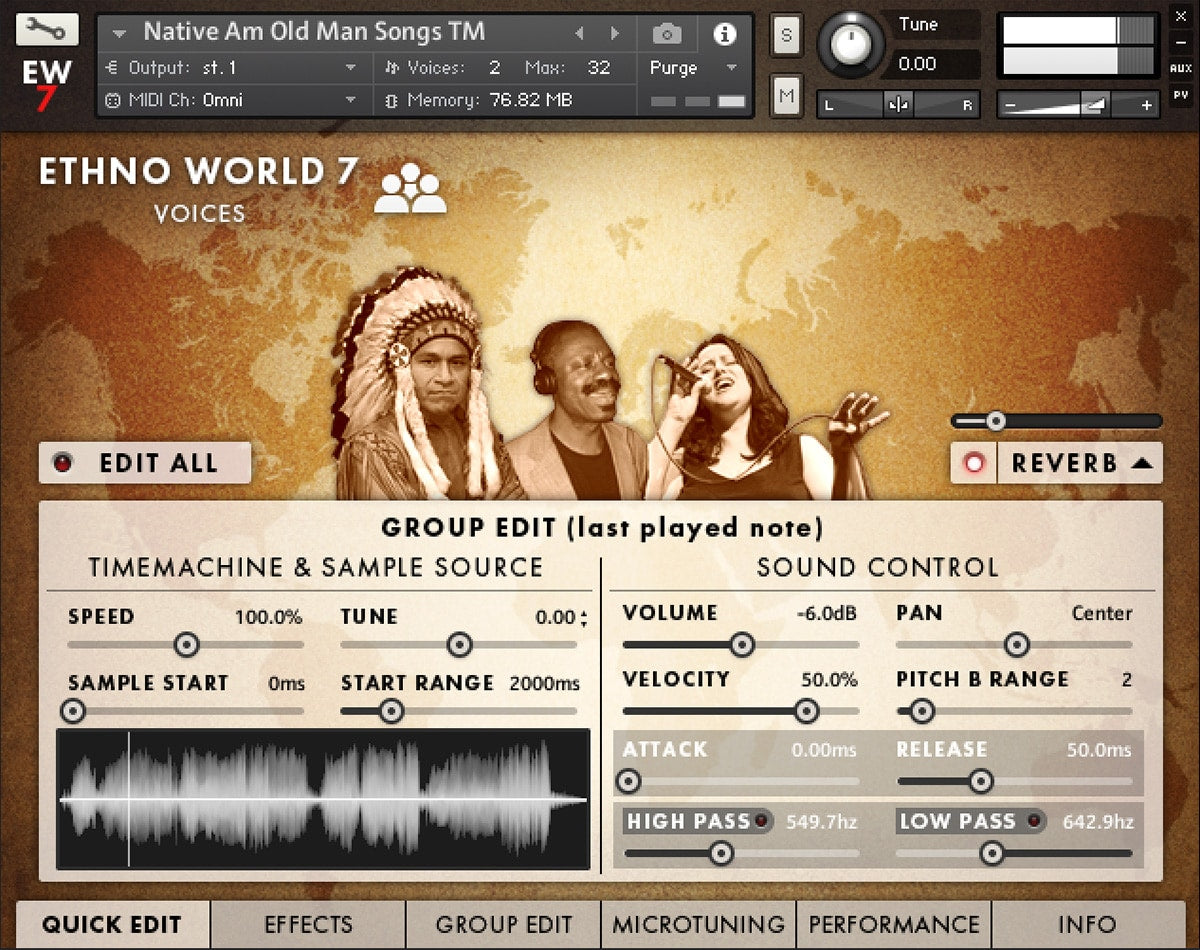Enable the High Pass filter
This screenshot has width=1200, height=950.
(x=763, y=822)
